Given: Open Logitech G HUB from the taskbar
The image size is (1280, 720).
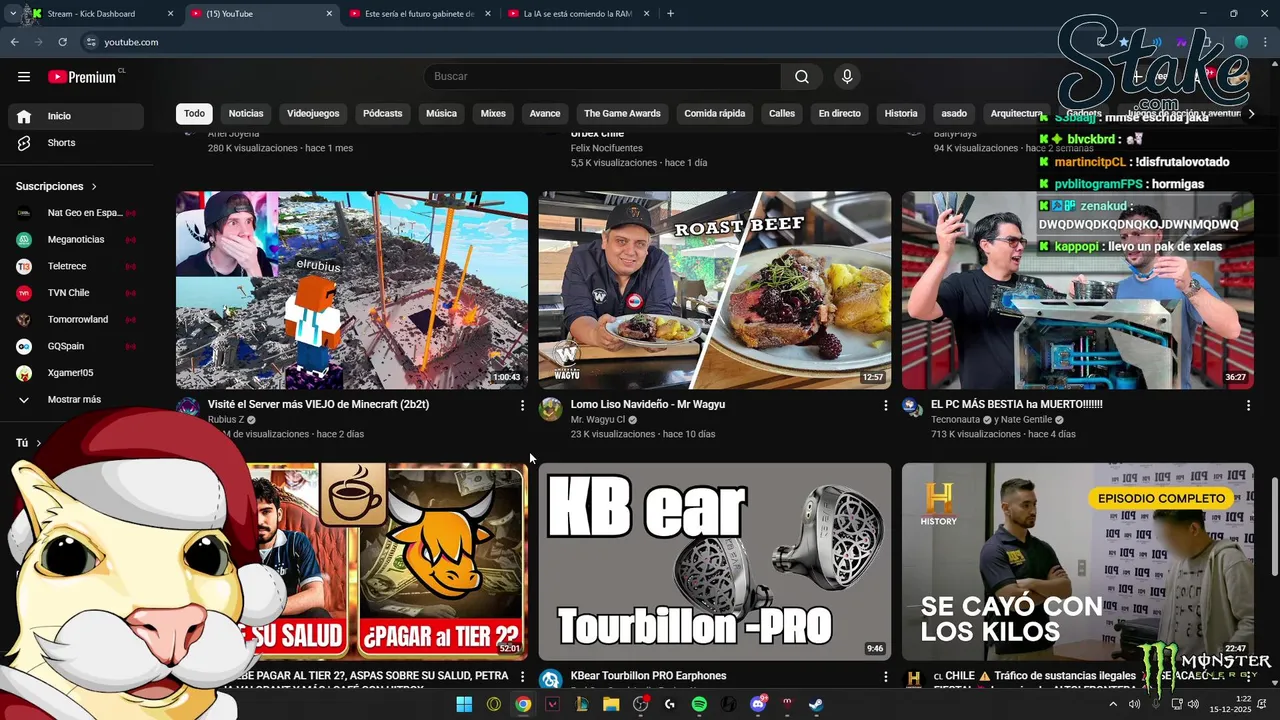Looking at the screenshot, I should tap(670, 705).
